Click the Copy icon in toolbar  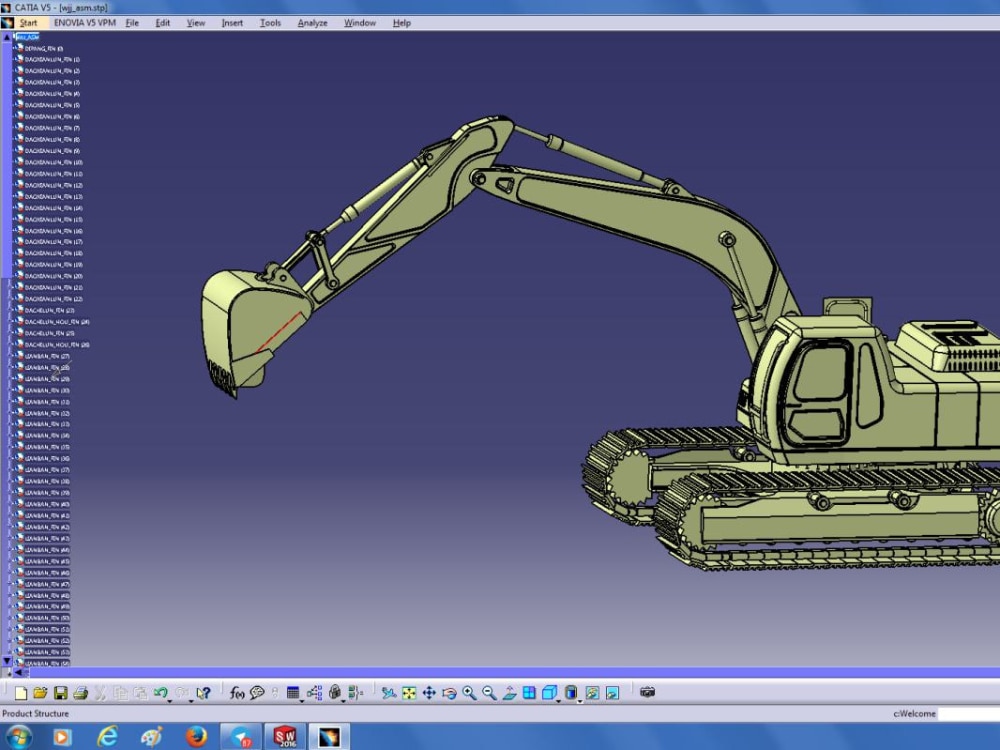pos(120,693)
